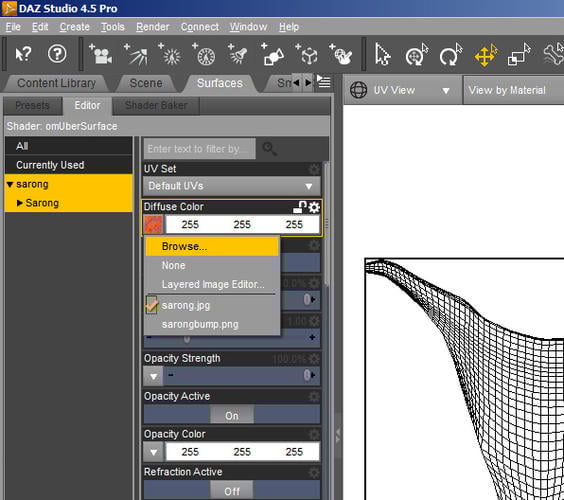Select the Translate tool with yellow arrows
The width and height of the screenshot is (564, 500).
486,55
